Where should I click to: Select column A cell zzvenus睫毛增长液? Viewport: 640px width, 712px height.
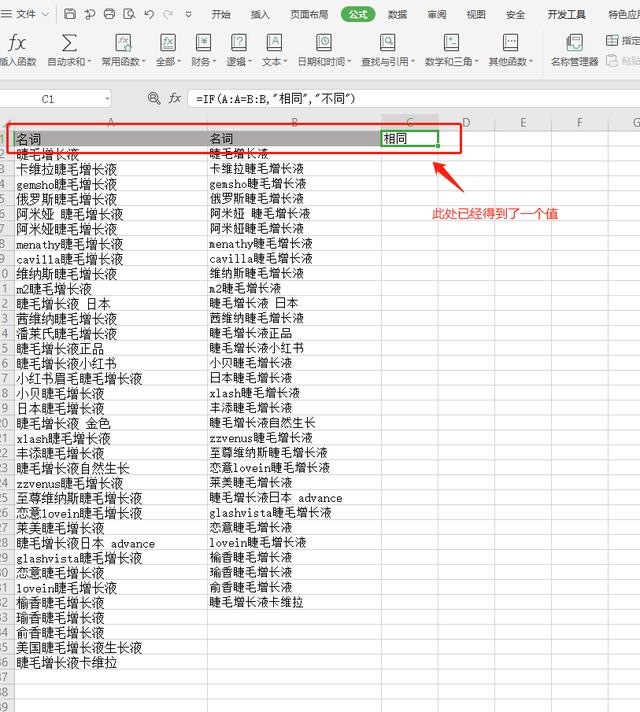click(x=111, y=483)
